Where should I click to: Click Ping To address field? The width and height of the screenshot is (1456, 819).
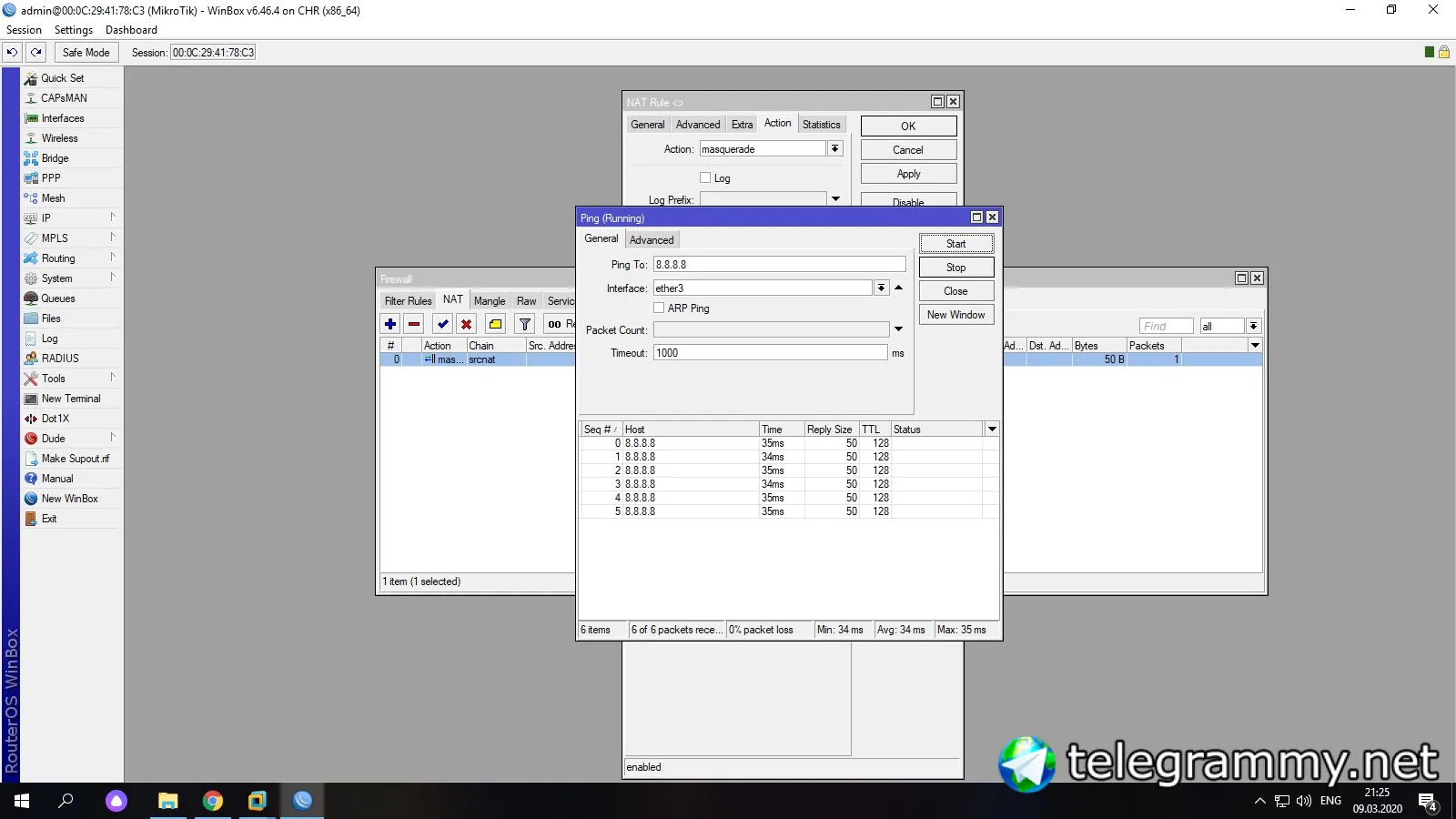(779, 265)
